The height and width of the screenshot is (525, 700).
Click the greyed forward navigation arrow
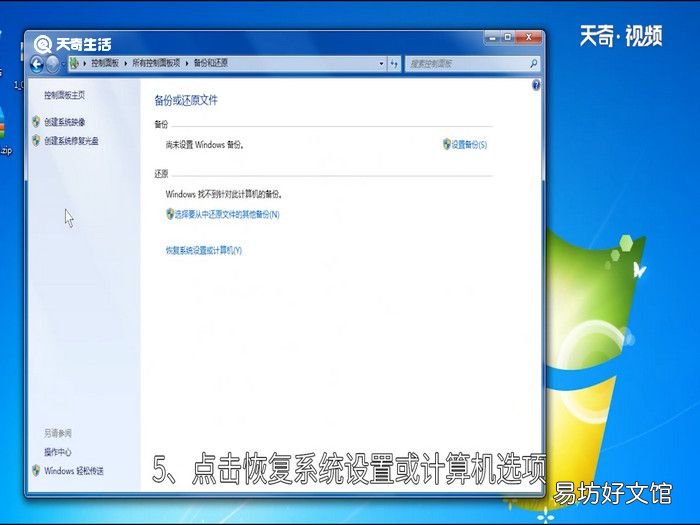53,64
